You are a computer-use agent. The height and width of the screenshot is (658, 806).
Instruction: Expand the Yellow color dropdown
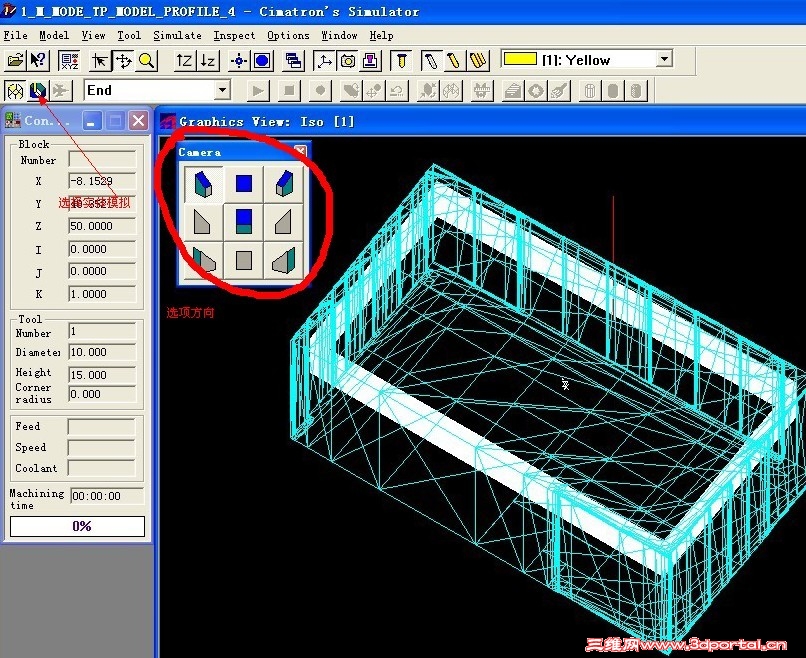pyautogui.click(x=664, y=59)
